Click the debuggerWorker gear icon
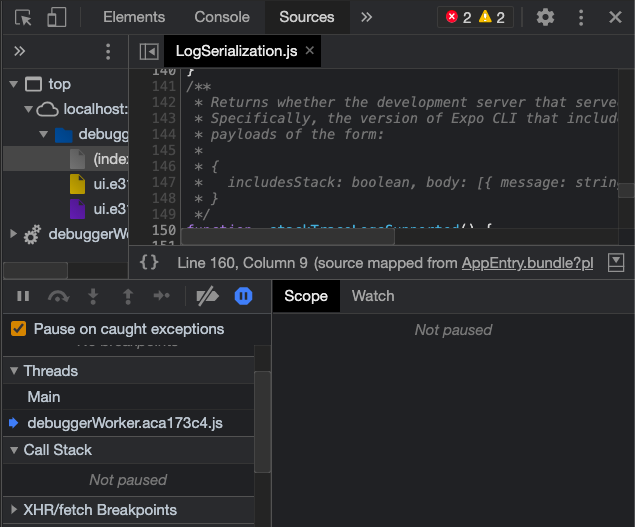Image resolution: width=635 pixels, height=527 pixels. click(x=32, y=234)
